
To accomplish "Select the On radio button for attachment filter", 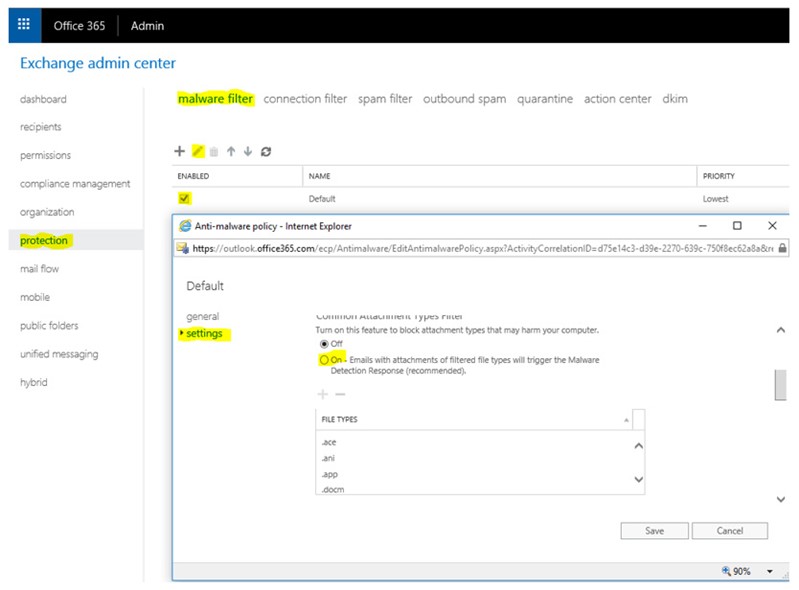I will pos(323,359).
